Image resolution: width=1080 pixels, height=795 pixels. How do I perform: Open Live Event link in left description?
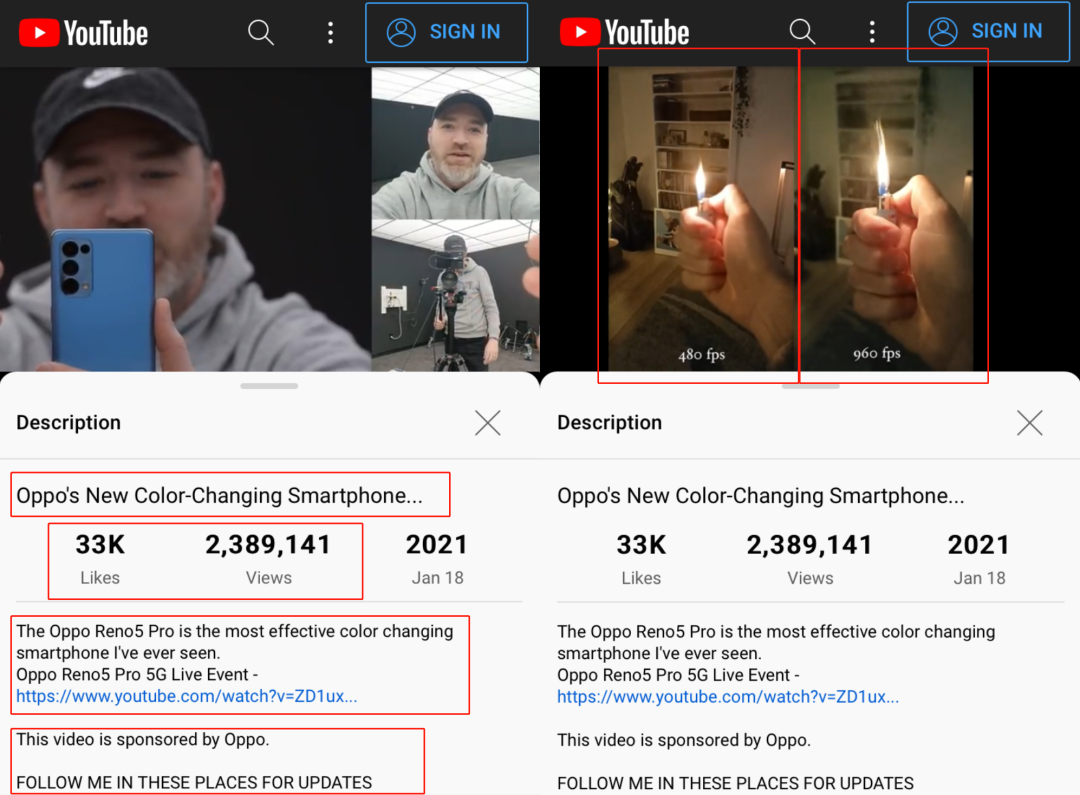click(x=187, y=696)
